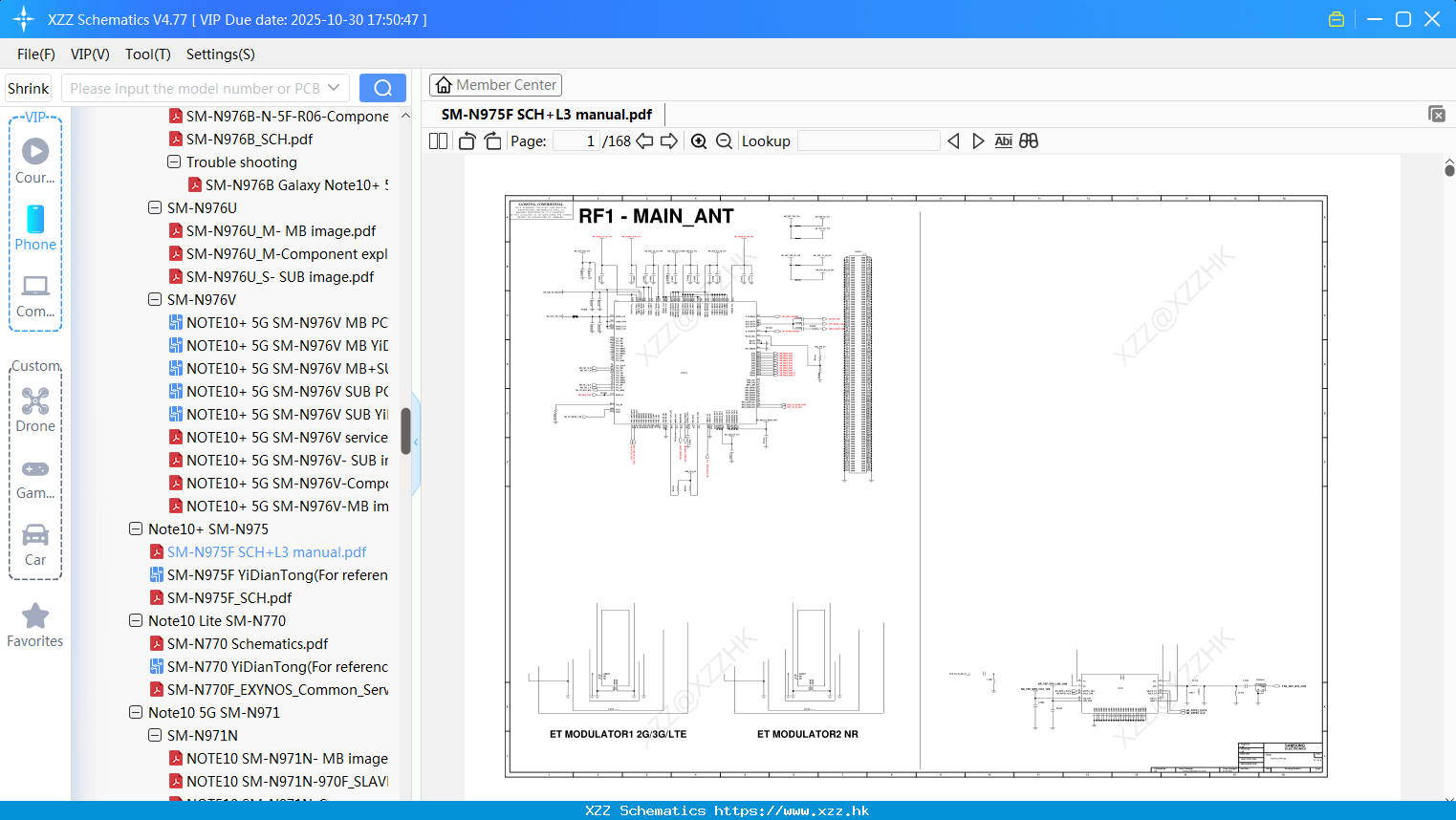Open the Game console category
1456x820 pixels.
35,480
